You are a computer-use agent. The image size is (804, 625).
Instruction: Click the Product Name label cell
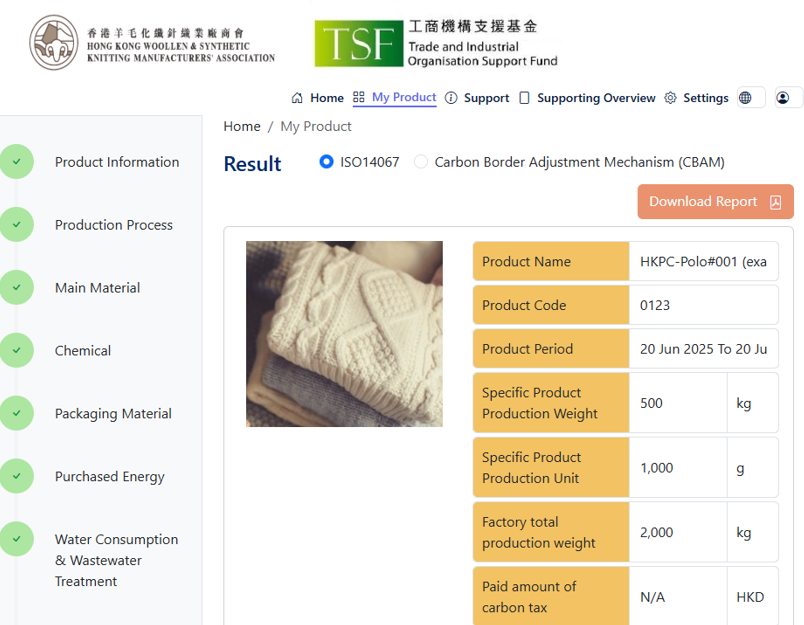coord(551,261)
